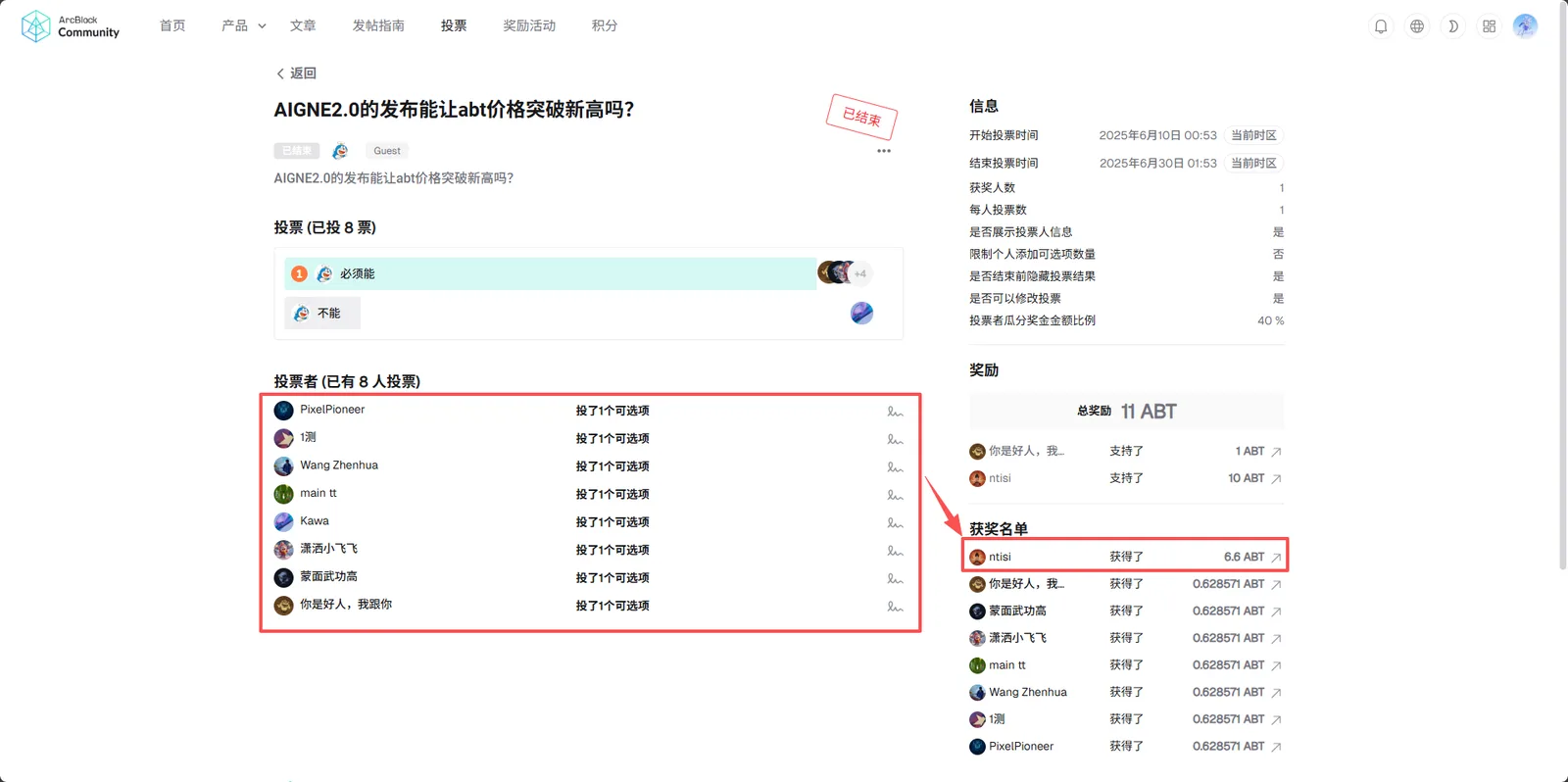View signature icon for 1测's vote
Viewport: 1568px width, 782px height.
coord(895,439)
